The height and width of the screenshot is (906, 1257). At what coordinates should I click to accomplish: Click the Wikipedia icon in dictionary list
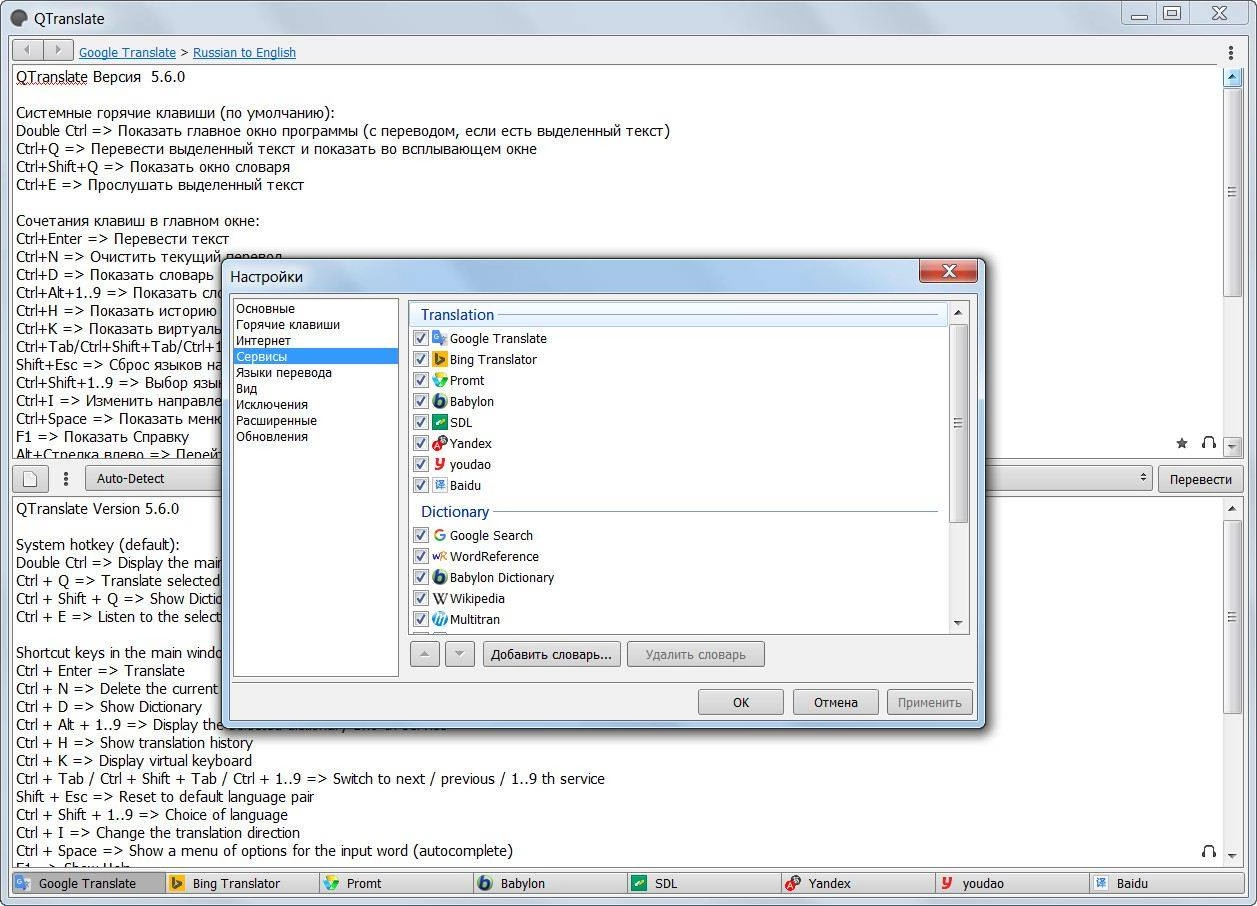click(440, 598)
